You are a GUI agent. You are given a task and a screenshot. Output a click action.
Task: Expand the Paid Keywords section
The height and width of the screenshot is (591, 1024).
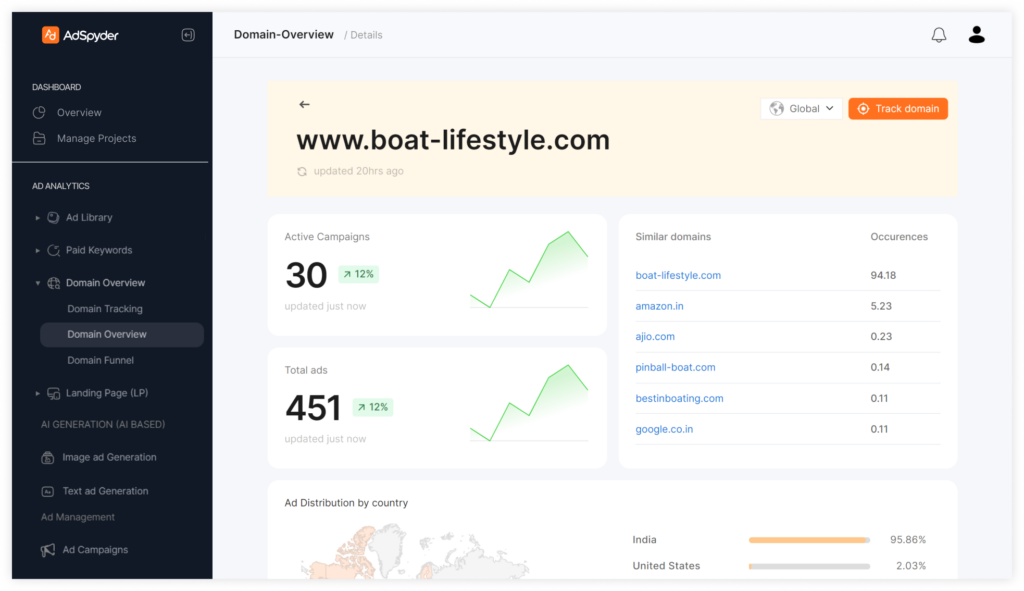[37, 250]
